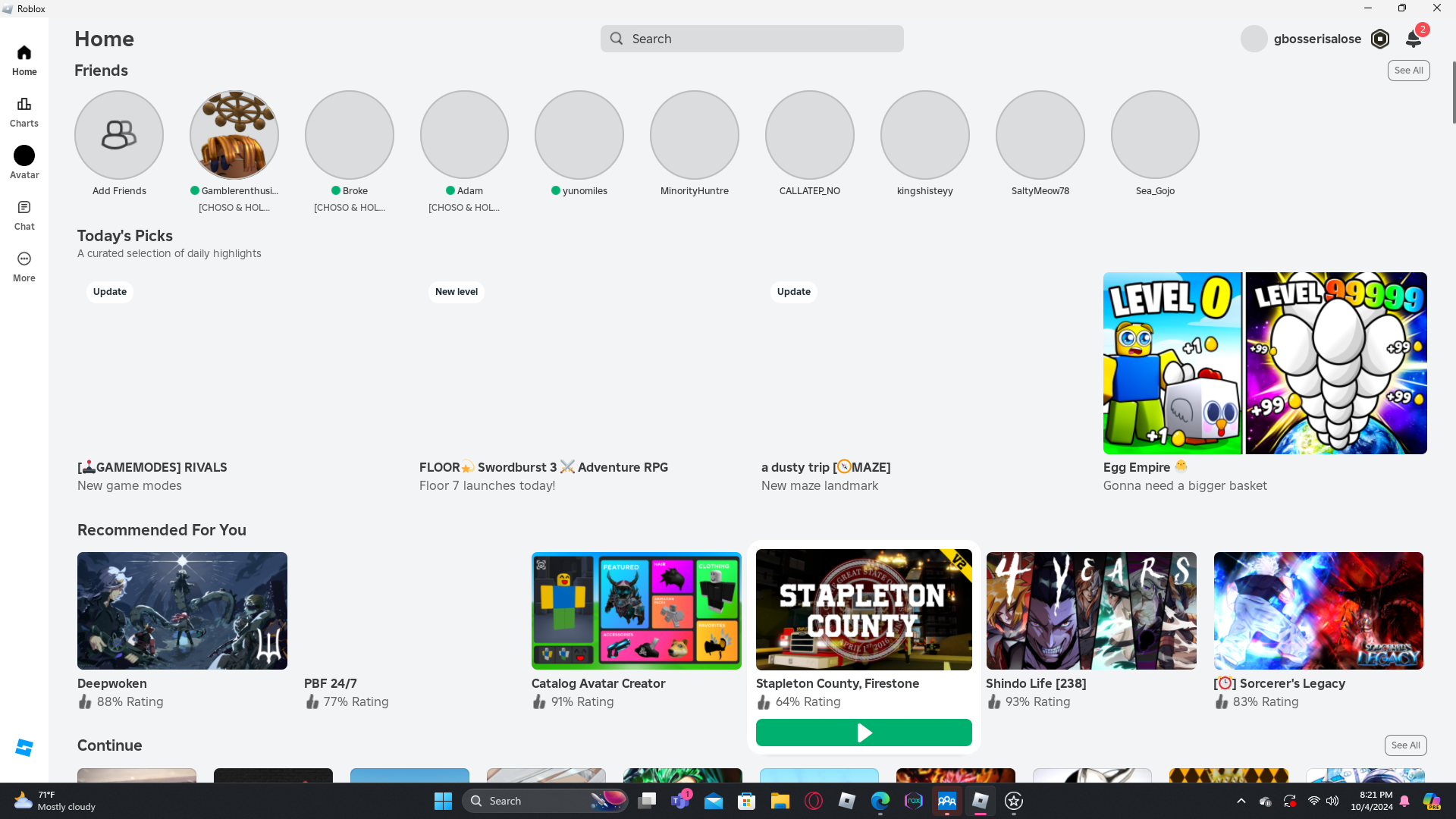Open the More menu in the sidebar
1456x819 pixels.
24,266
